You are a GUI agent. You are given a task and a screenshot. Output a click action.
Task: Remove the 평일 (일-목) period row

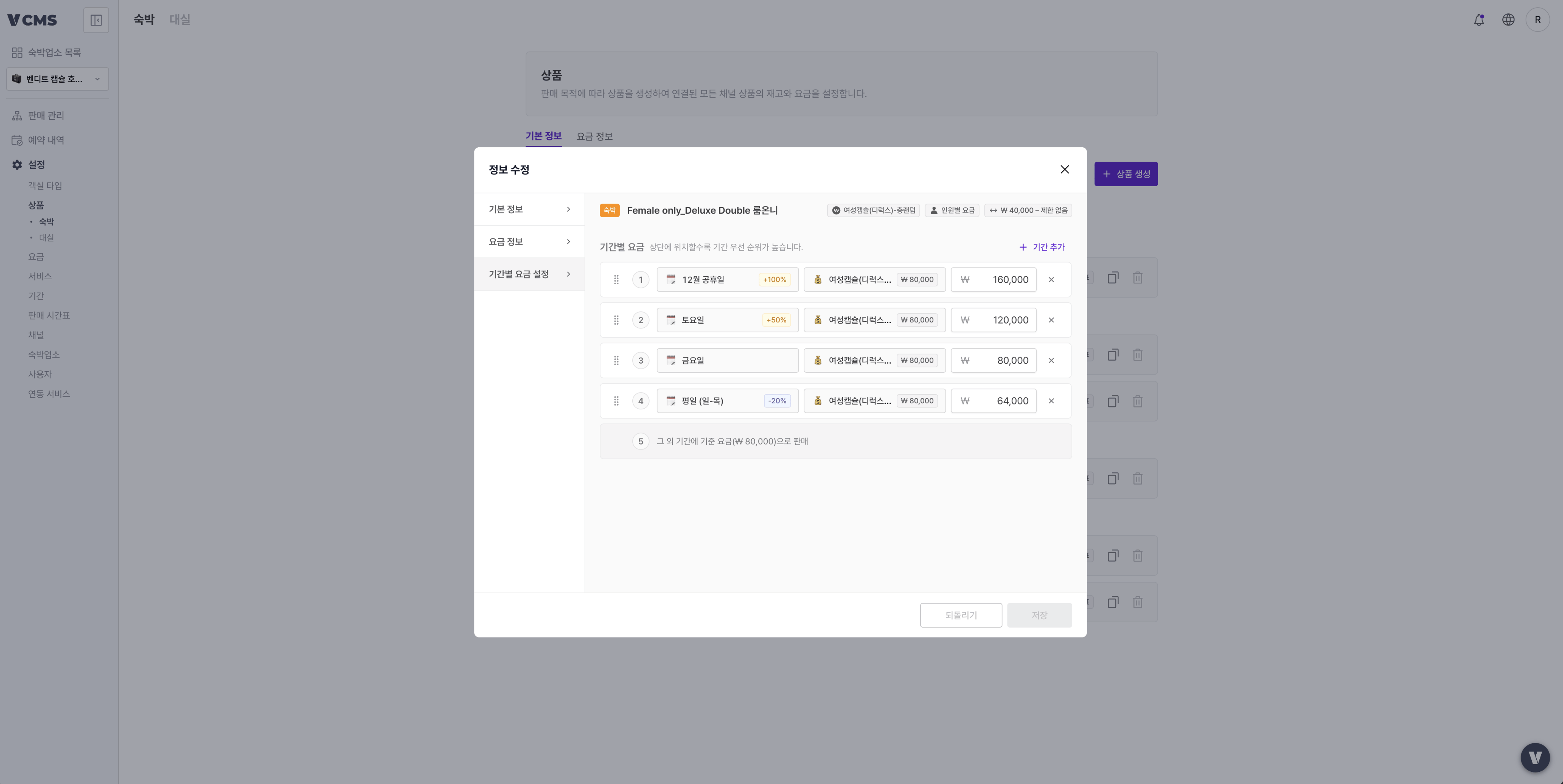1051,401
